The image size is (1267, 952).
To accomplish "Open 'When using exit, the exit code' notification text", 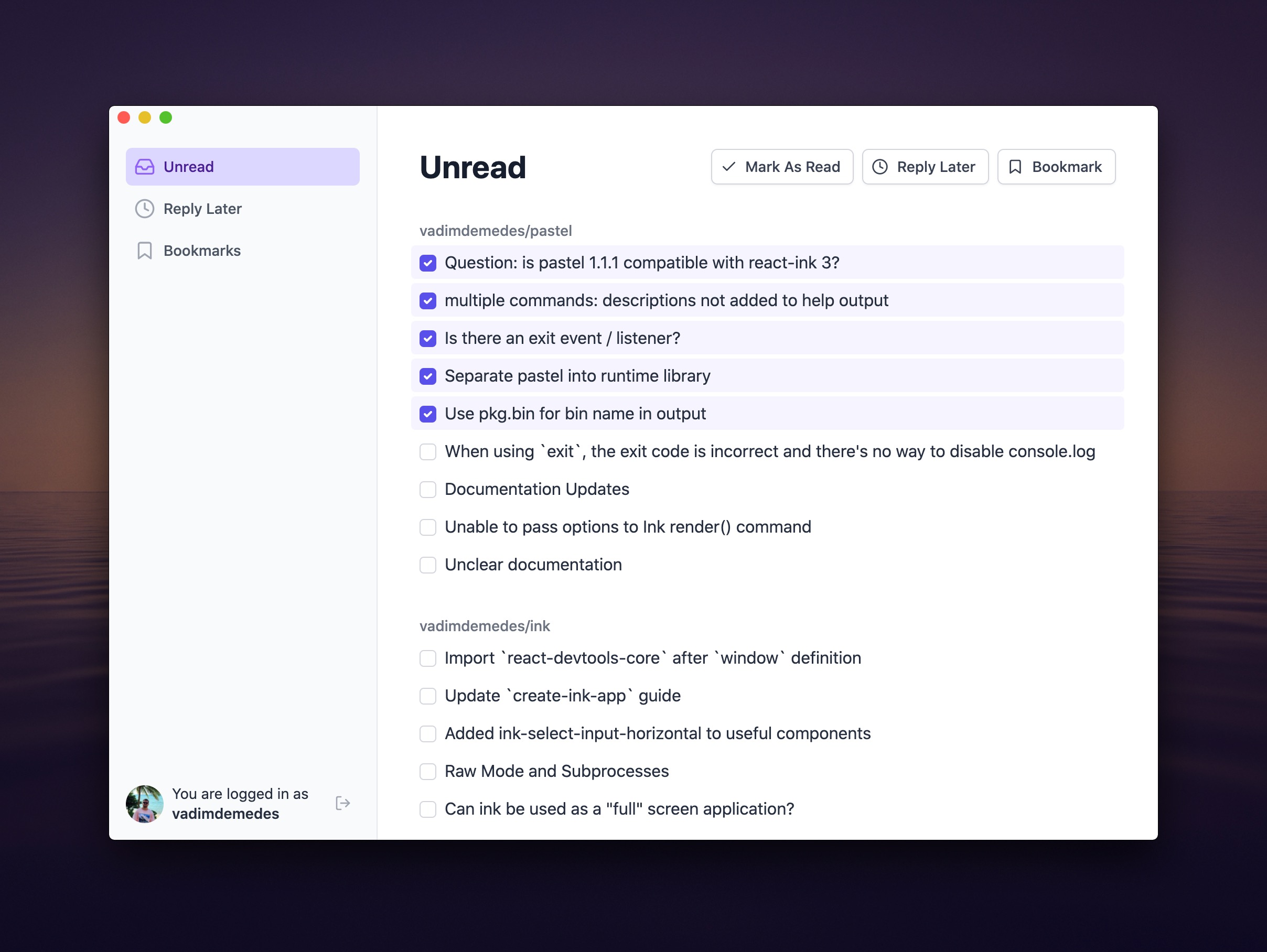I will (770, 452).
